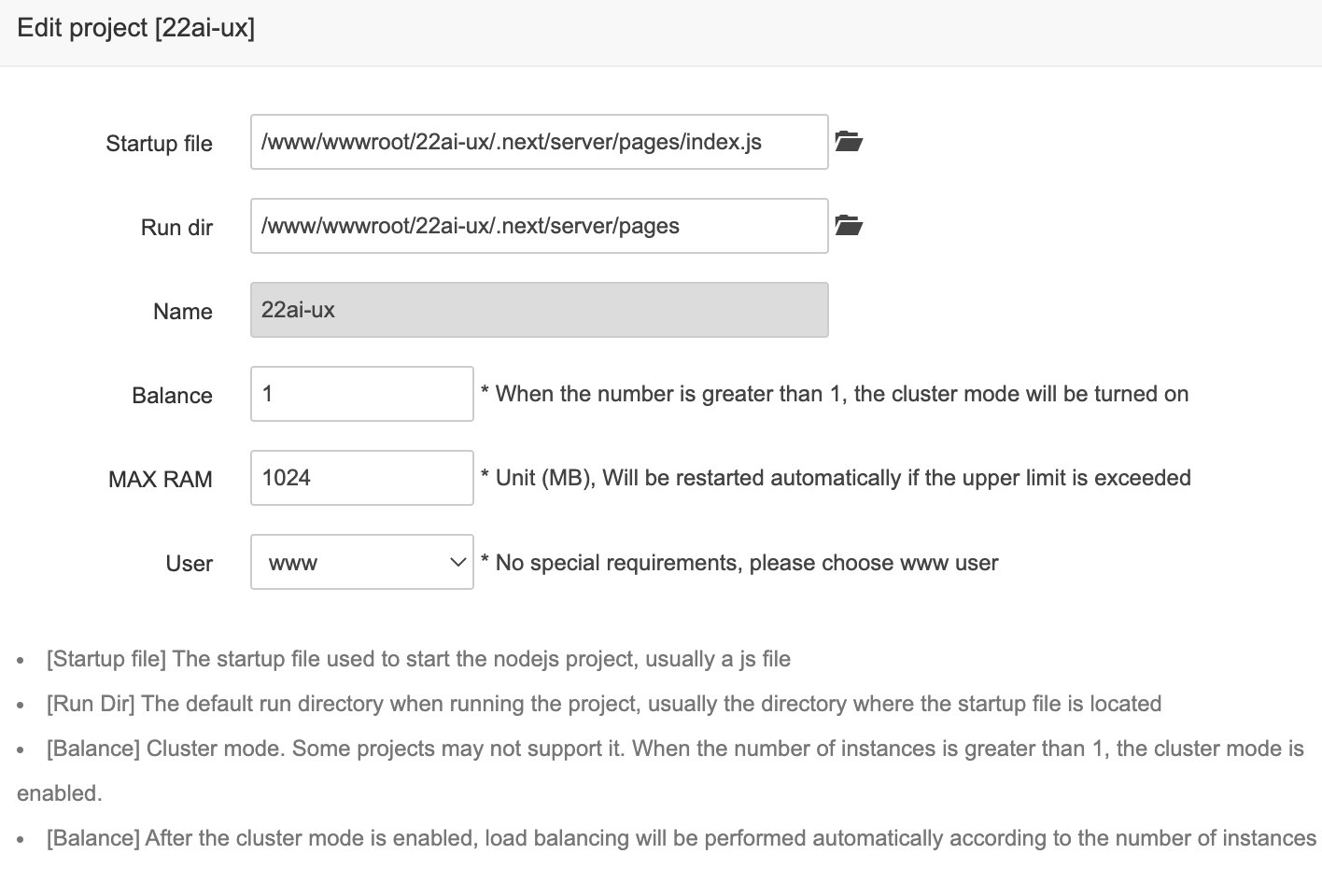Click the cluster mode hint beside Balance
Viewport: 1322px width, 896px height.
click(835, 394)
